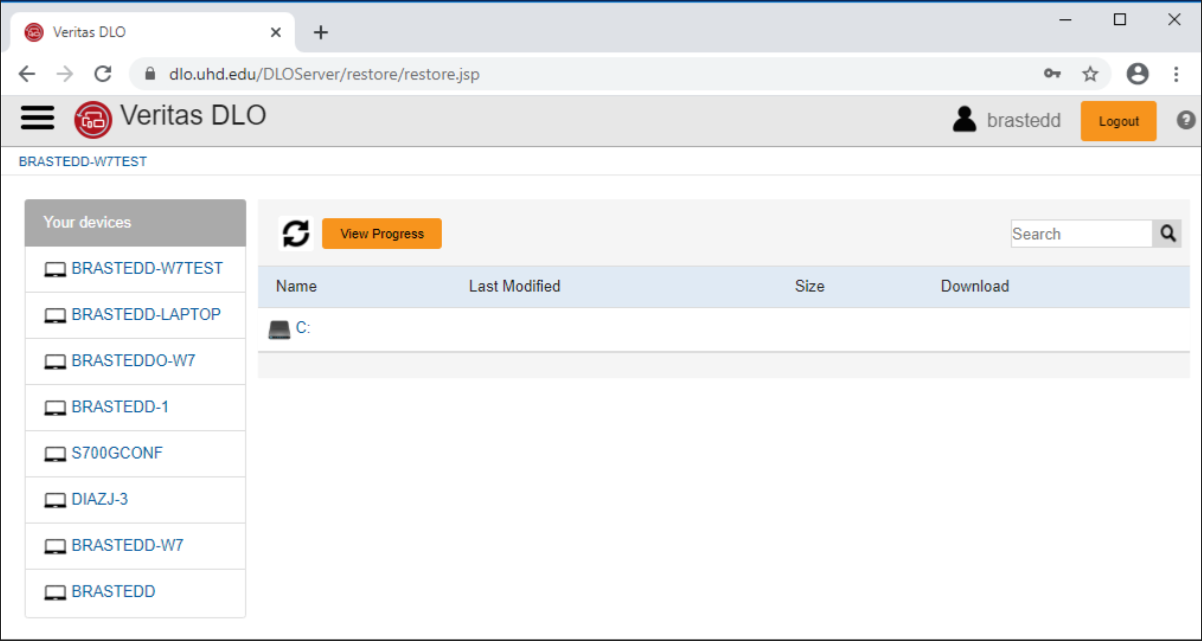Open the BRASTEDD-W7TEST breadcrumb link
1202x641 pixels.
(83, 161)
